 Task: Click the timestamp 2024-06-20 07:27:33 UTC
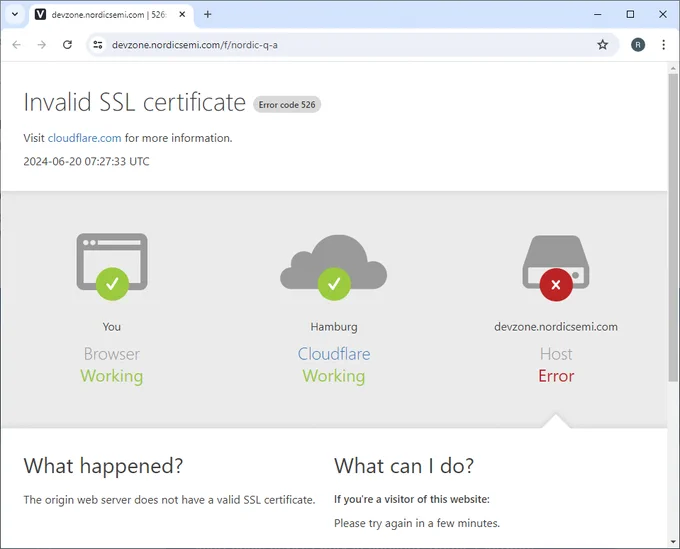click(86, 161)
